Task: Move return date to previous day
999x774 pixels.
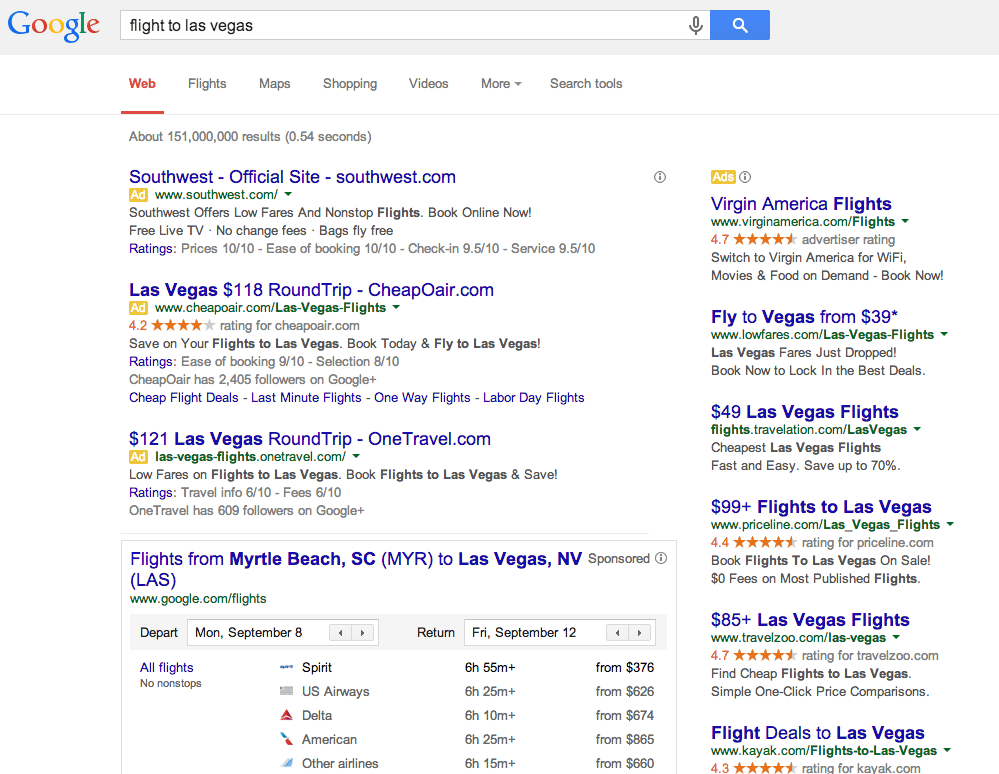Action: click(617, 633)
